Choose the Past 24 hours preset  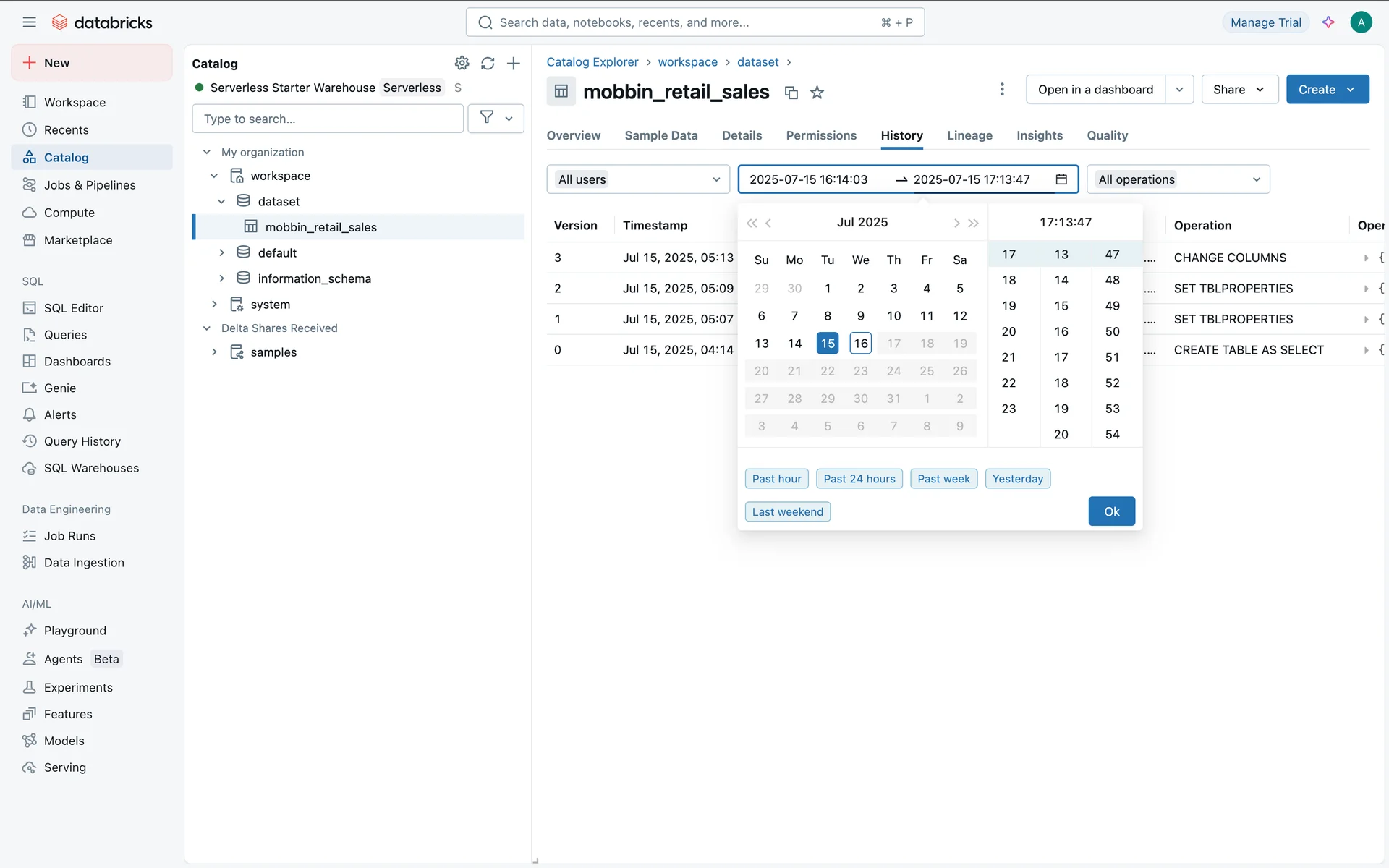click(x=859, y=479)
